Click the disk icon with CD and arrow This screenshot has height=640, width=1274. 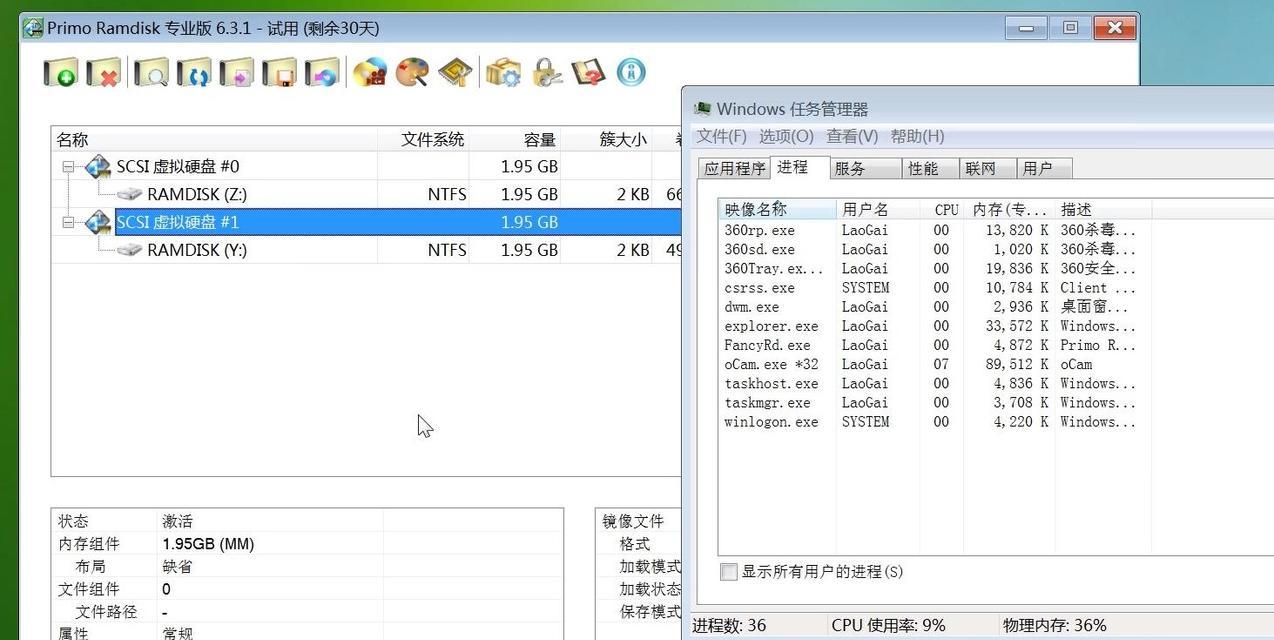(322, 72)
